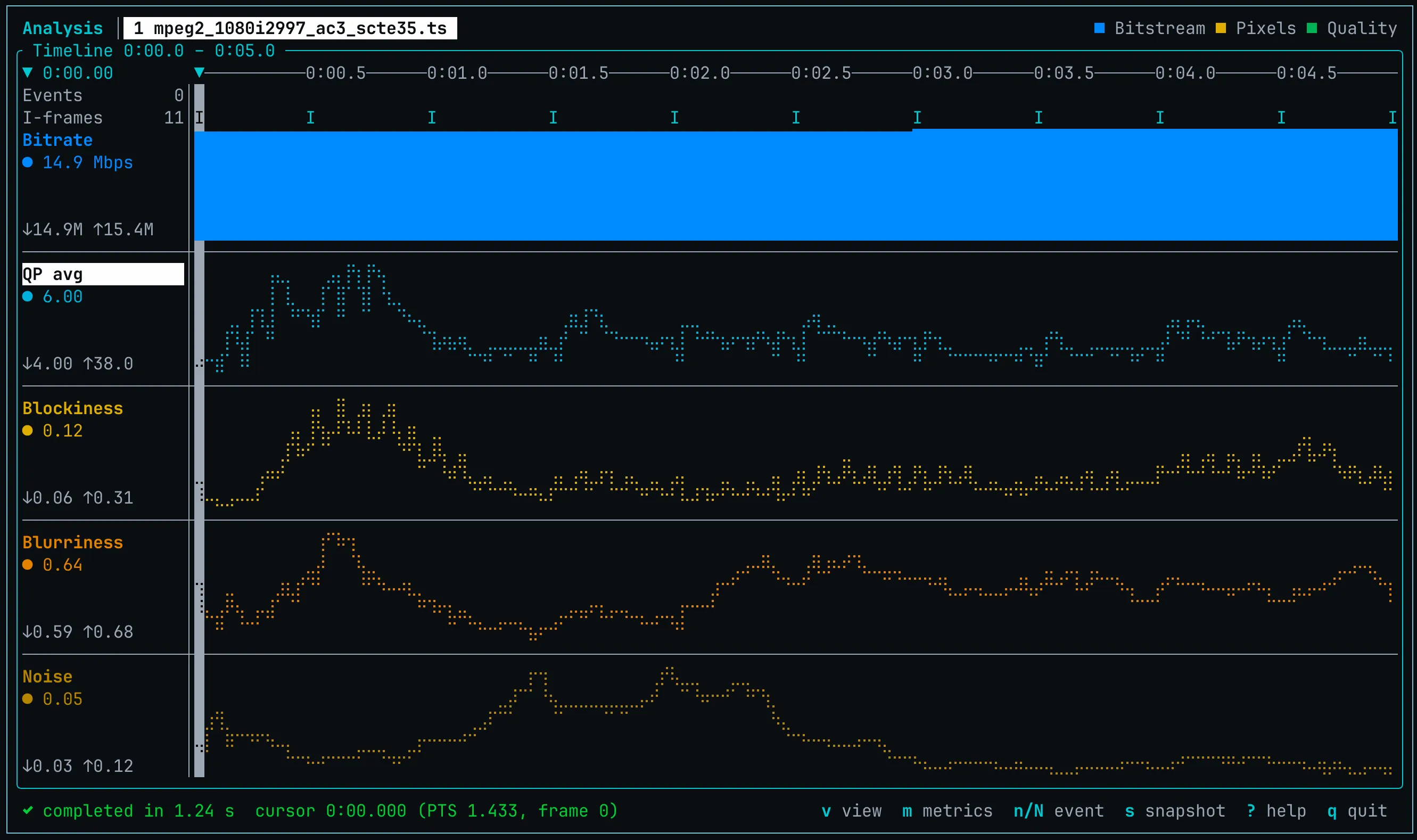Screen dimensions: 1417x840
Task: Click the 14.9 Mbps bitrate value
Action: click(88, 162)
